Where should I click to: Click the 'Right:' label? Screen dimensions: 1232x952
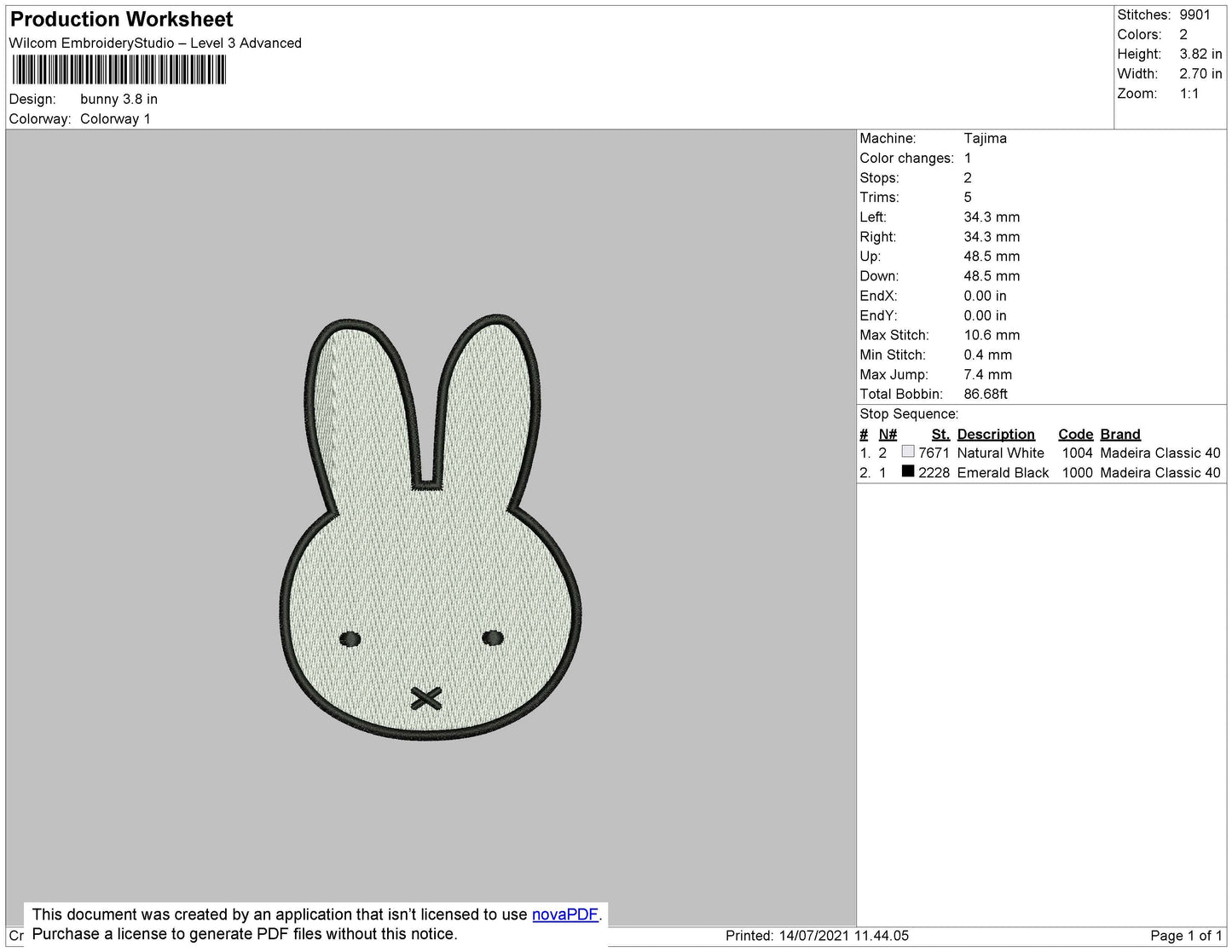click(x=877, y=236)
